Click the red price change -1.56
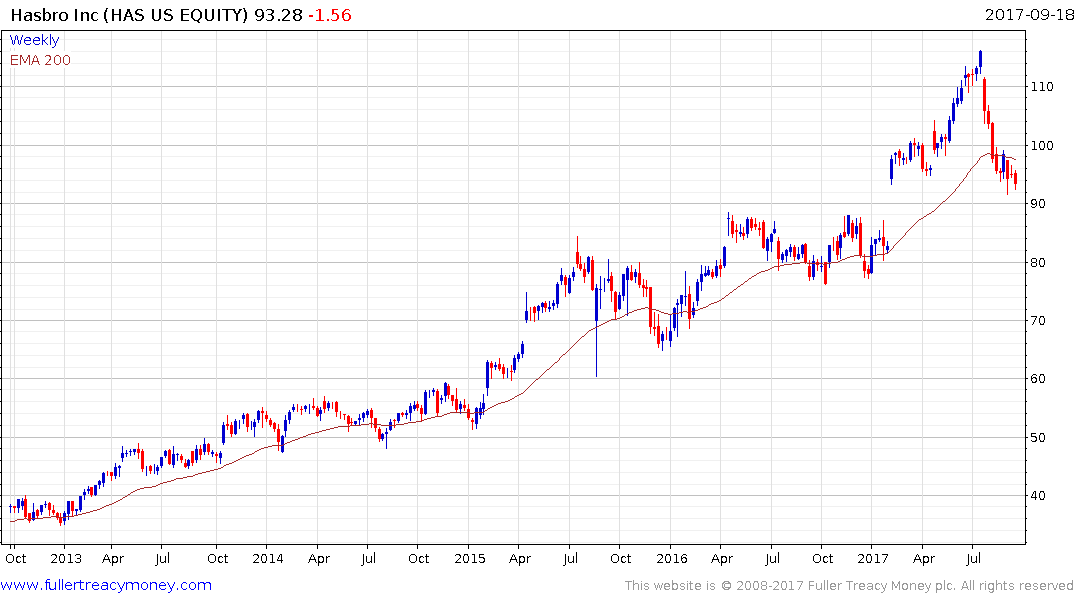This screenshot has height=600, width=1075. pos(329,14)
